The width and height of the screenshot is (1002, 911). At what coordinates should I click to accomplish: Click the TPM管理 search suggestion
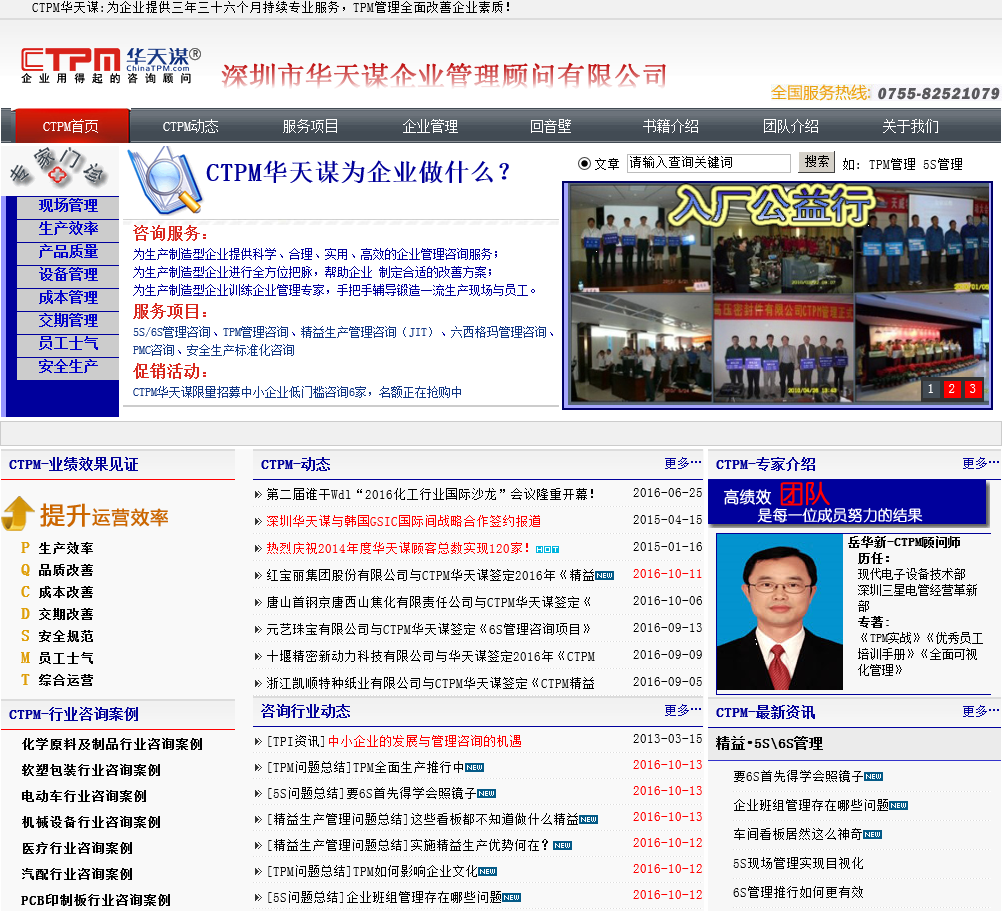point(892,165)
